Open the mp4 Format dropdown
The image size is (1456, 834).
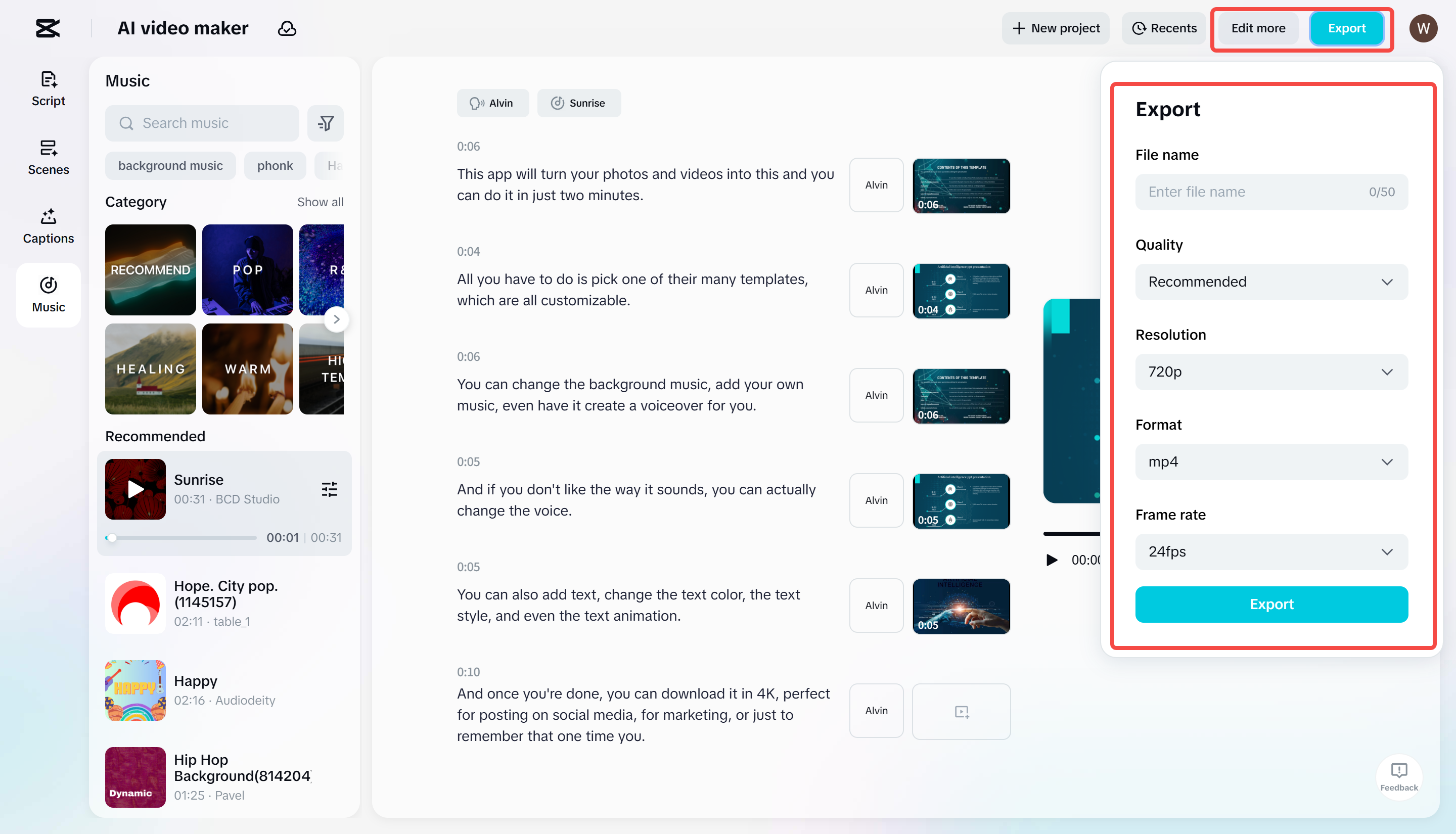[1271, 461]
